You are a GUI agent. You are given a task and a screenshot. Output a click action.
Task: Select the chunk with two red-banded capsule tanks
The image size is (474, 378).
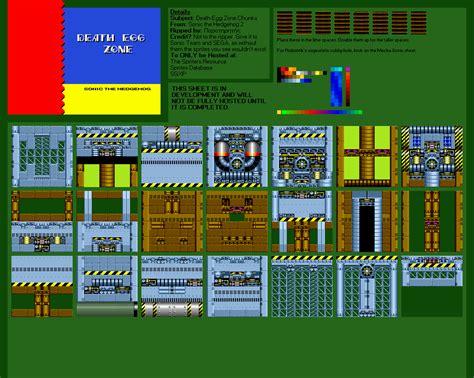[237, 156]
